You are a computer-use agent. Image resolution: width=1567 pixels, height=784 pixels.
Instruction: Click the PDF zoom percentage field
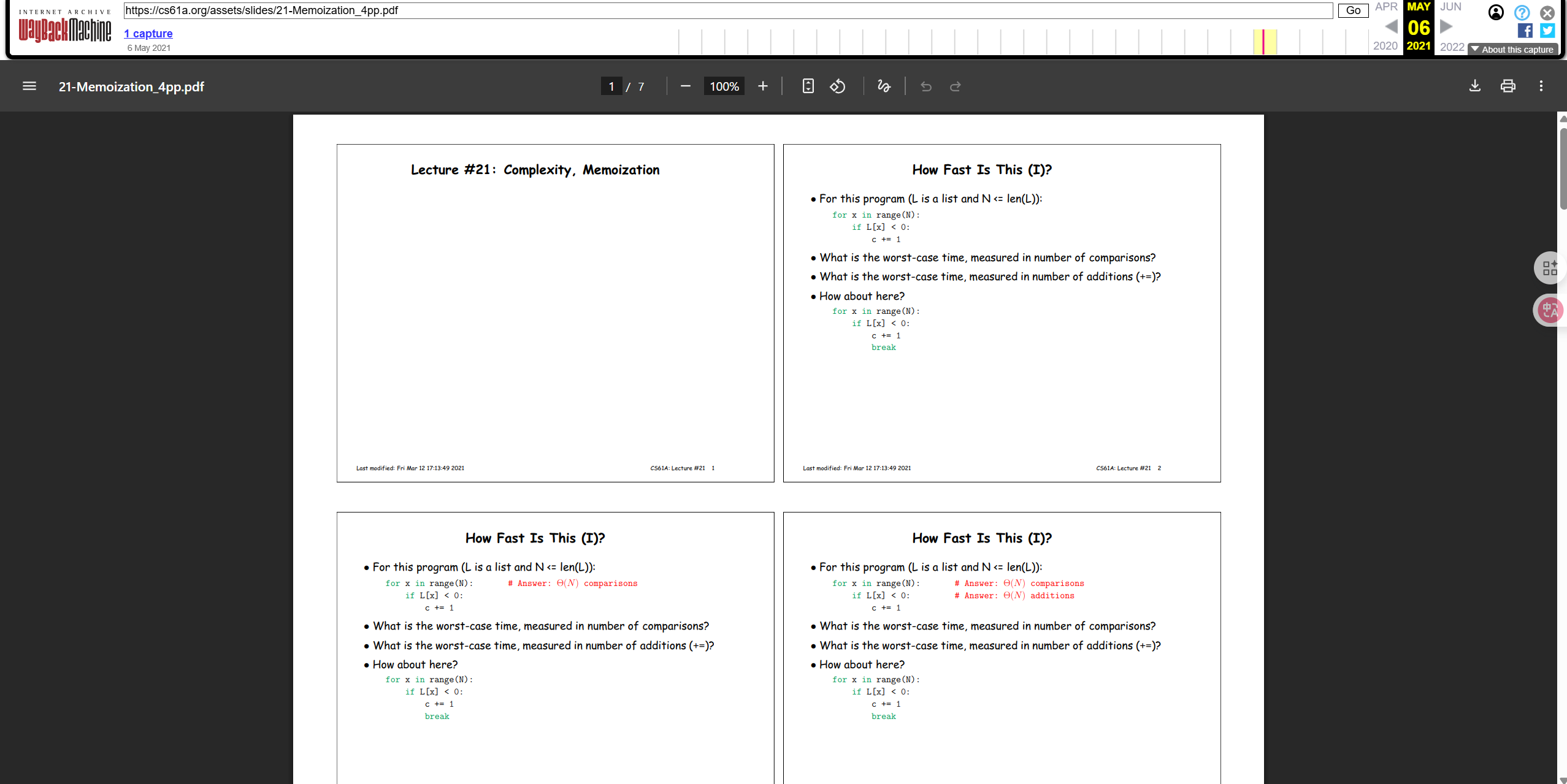[724, 86]
